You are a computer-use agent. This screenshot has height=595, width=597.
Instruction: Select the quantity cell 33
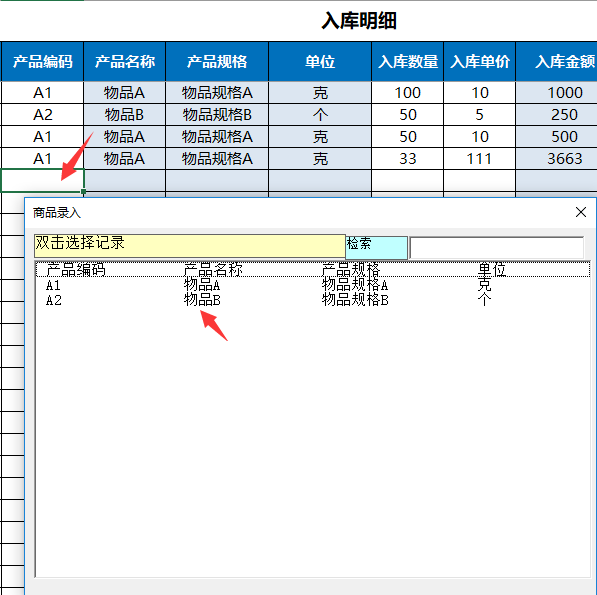click(x=407, y=159)
